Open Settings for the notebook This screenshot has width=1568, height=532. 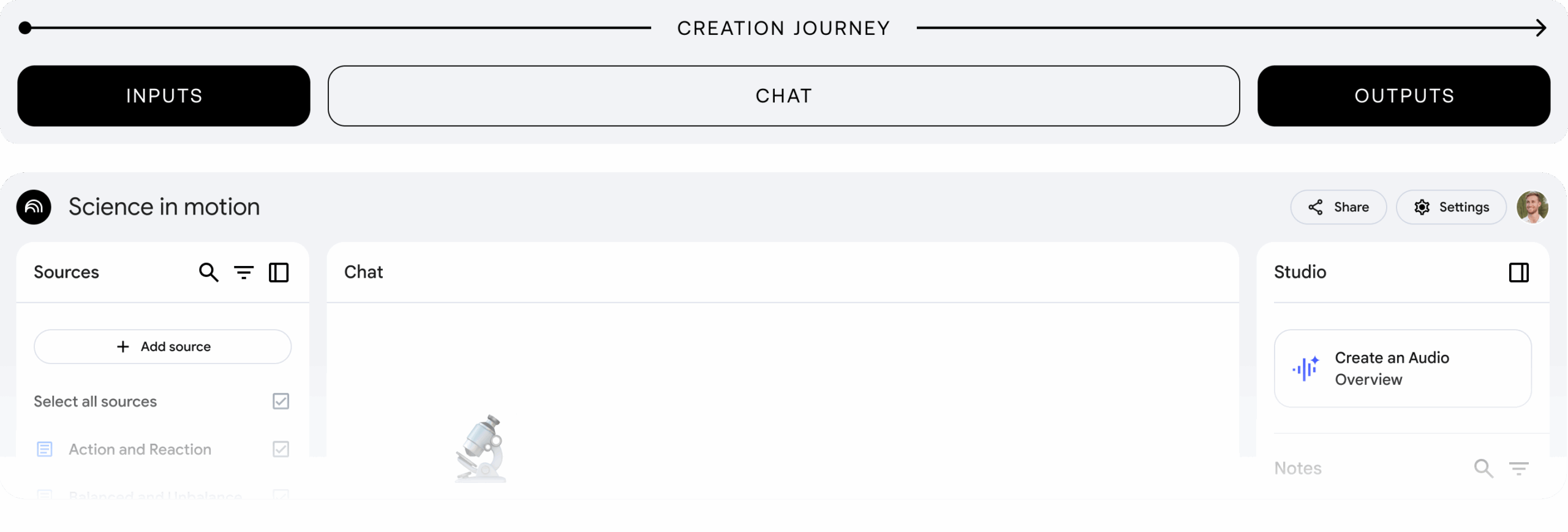1451,207
